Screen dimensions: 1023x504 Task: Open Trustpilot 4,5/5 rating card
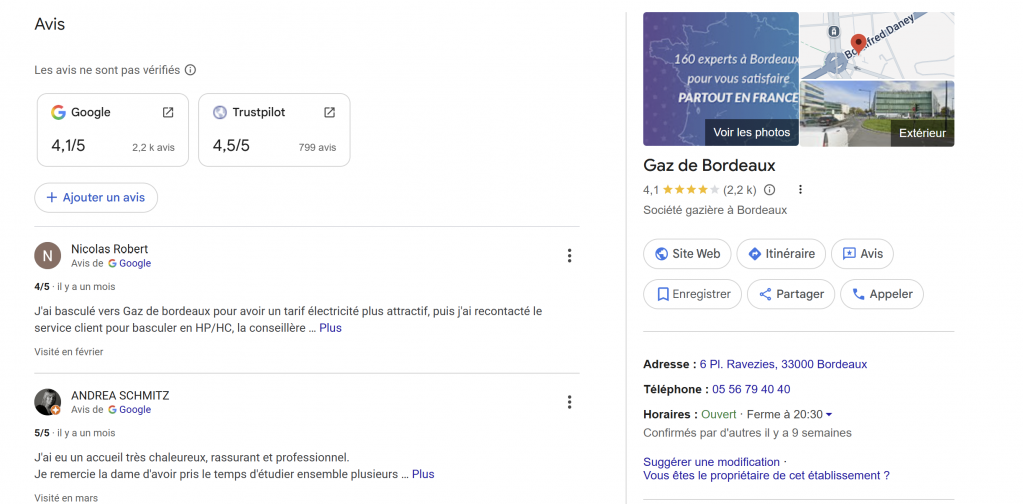274,130
